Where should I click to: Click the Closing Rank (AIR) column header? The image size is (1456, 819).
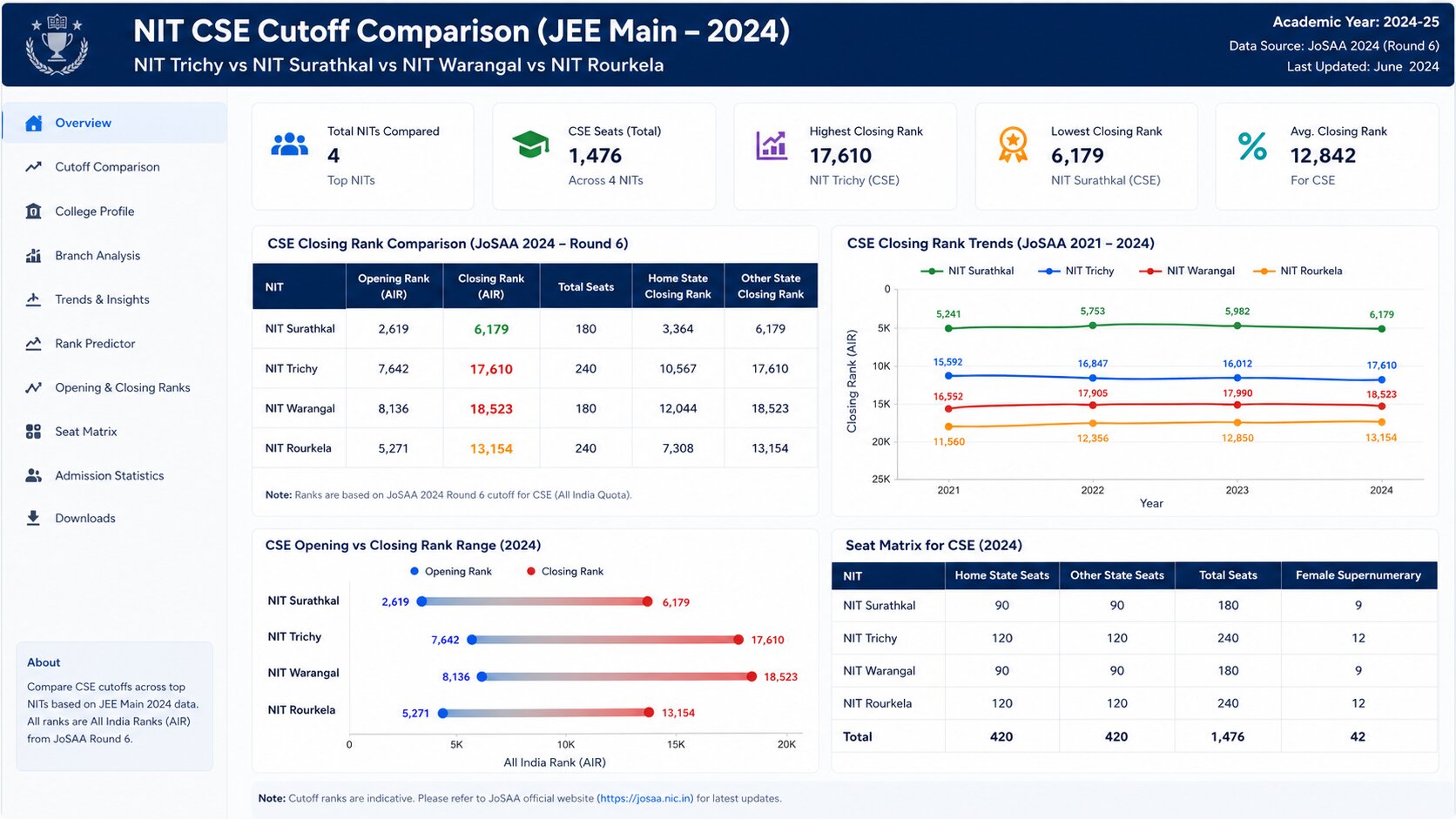pyautogui.click(x=491, y=286)
